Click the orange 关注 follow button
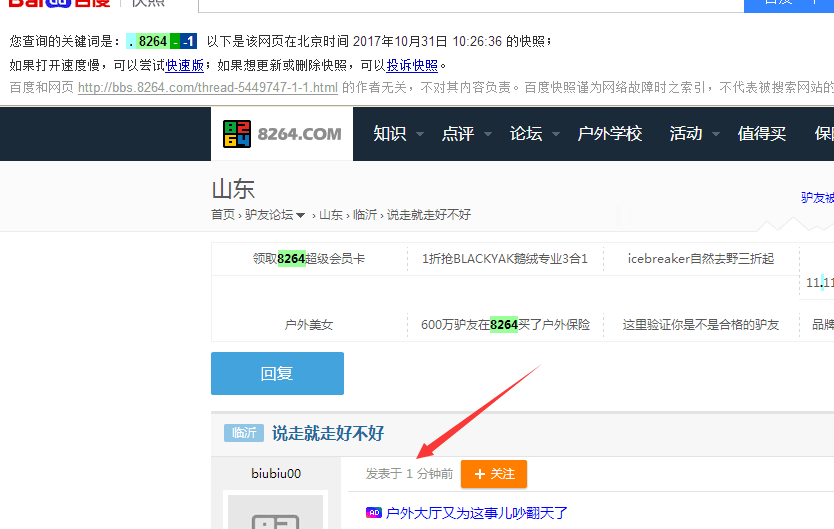This screenshot has width=834, height=529. pos(494,474)
